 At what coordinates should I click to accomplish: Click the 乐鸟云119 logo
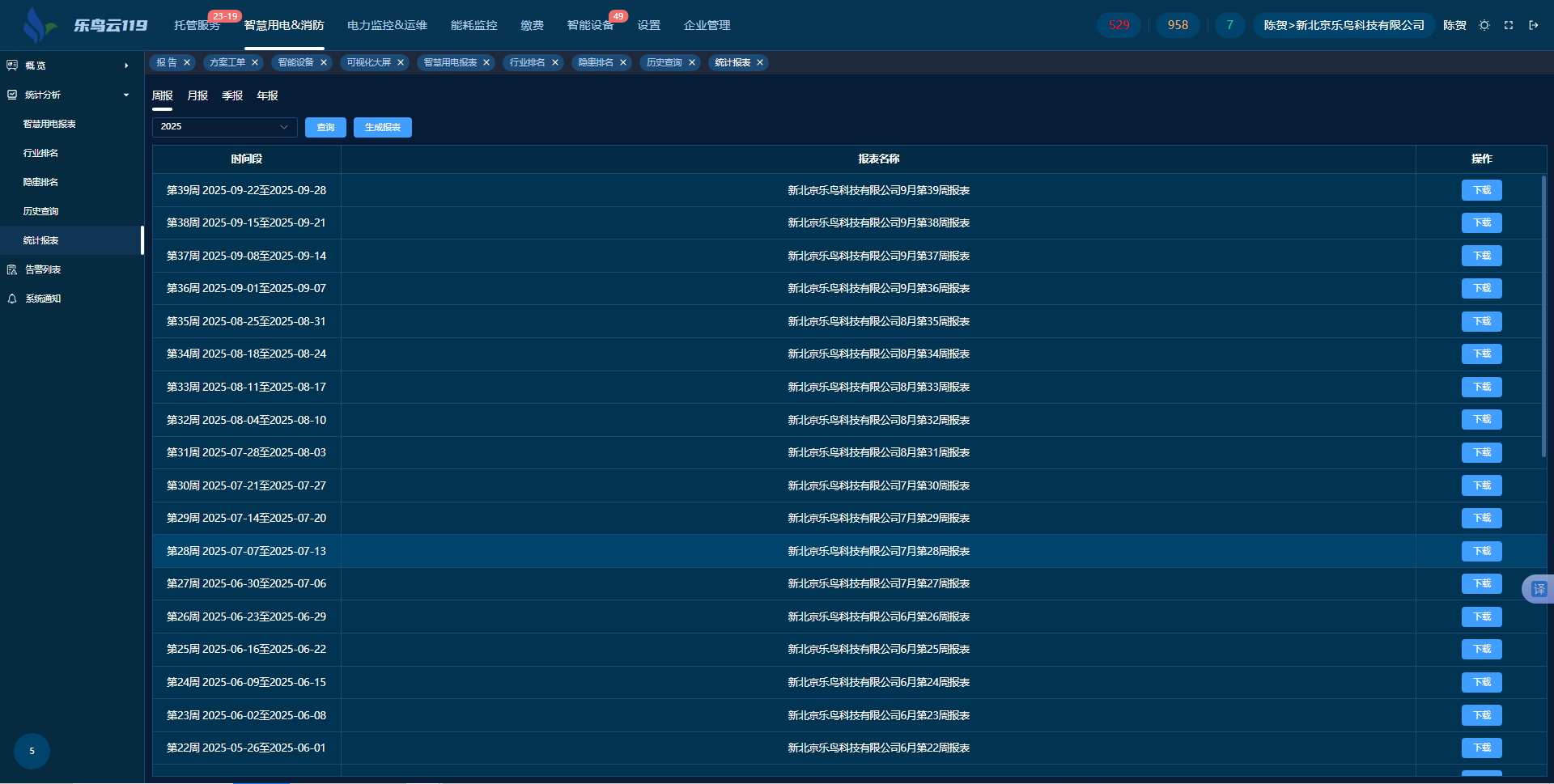click(85, 25)
